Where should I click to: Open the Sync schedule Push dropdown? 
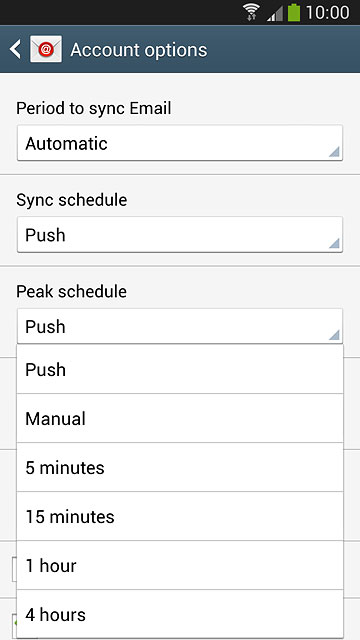pos(180,235)
